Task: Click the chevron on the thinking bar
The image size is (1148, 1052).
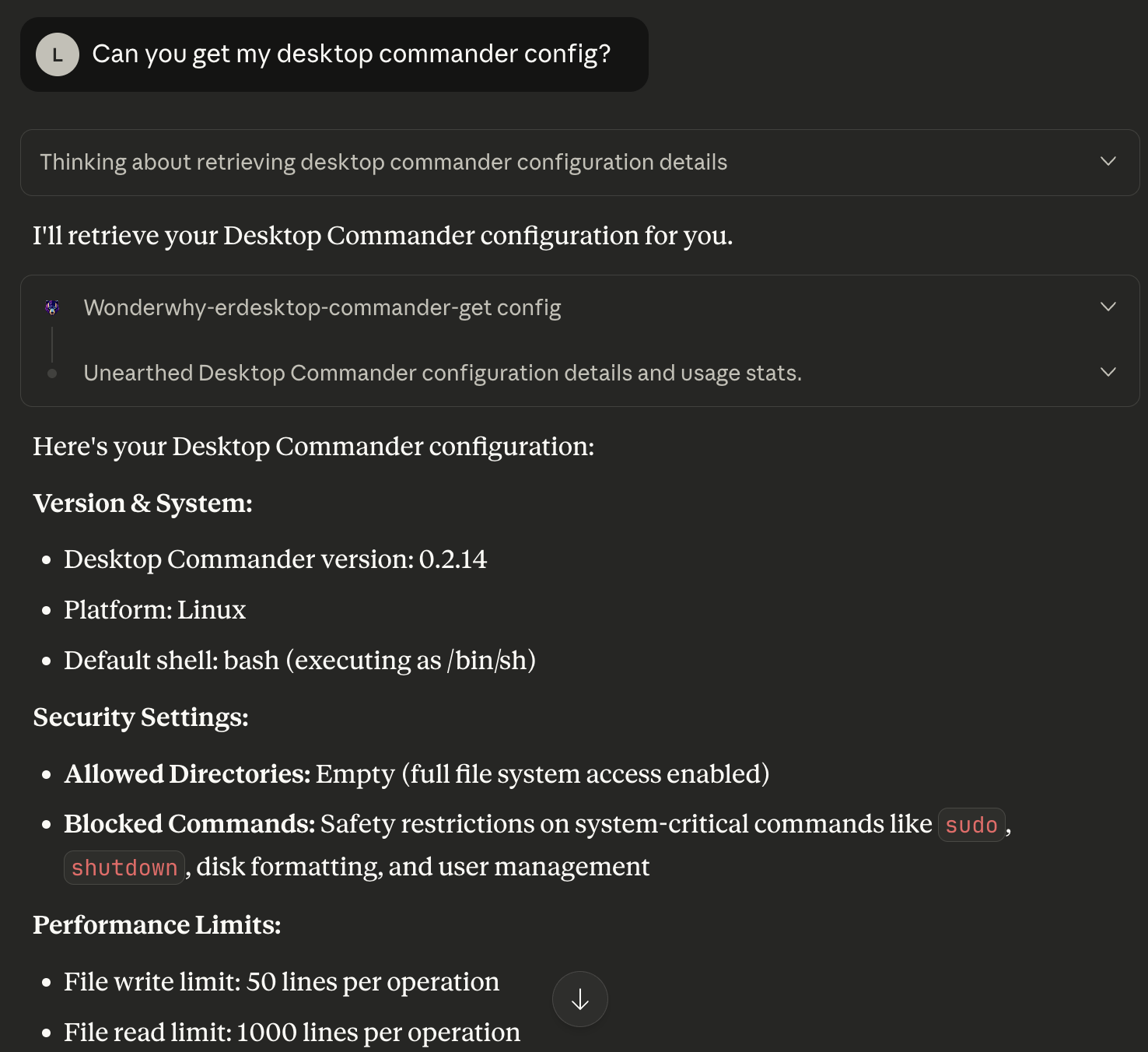Action: [x=1108, y=162]
